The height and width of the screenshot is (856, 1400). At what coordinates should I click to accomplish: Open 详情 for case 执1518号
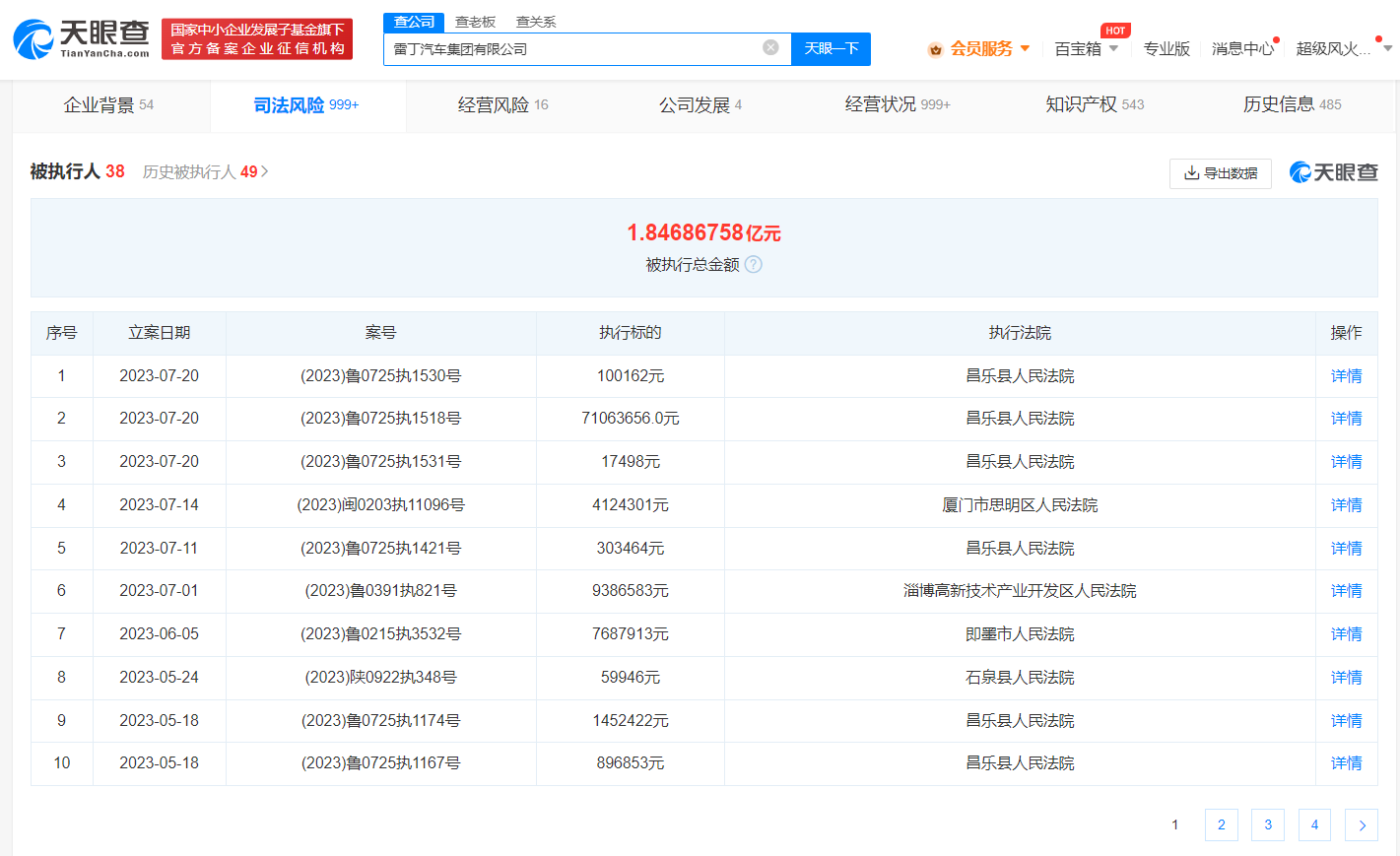pos(1346,419)
